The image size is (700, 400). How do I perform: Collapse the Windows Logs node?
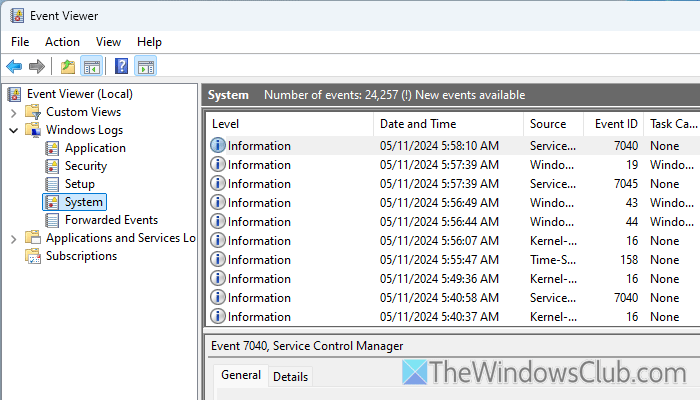[x=13, y=130]
